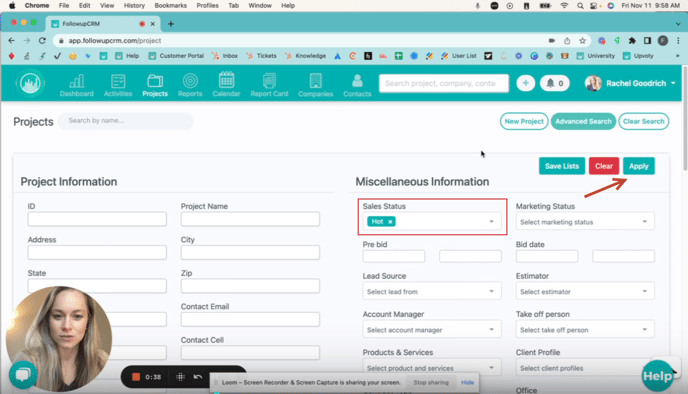Stop the Loom recording with red square

[x=136, y=377]
